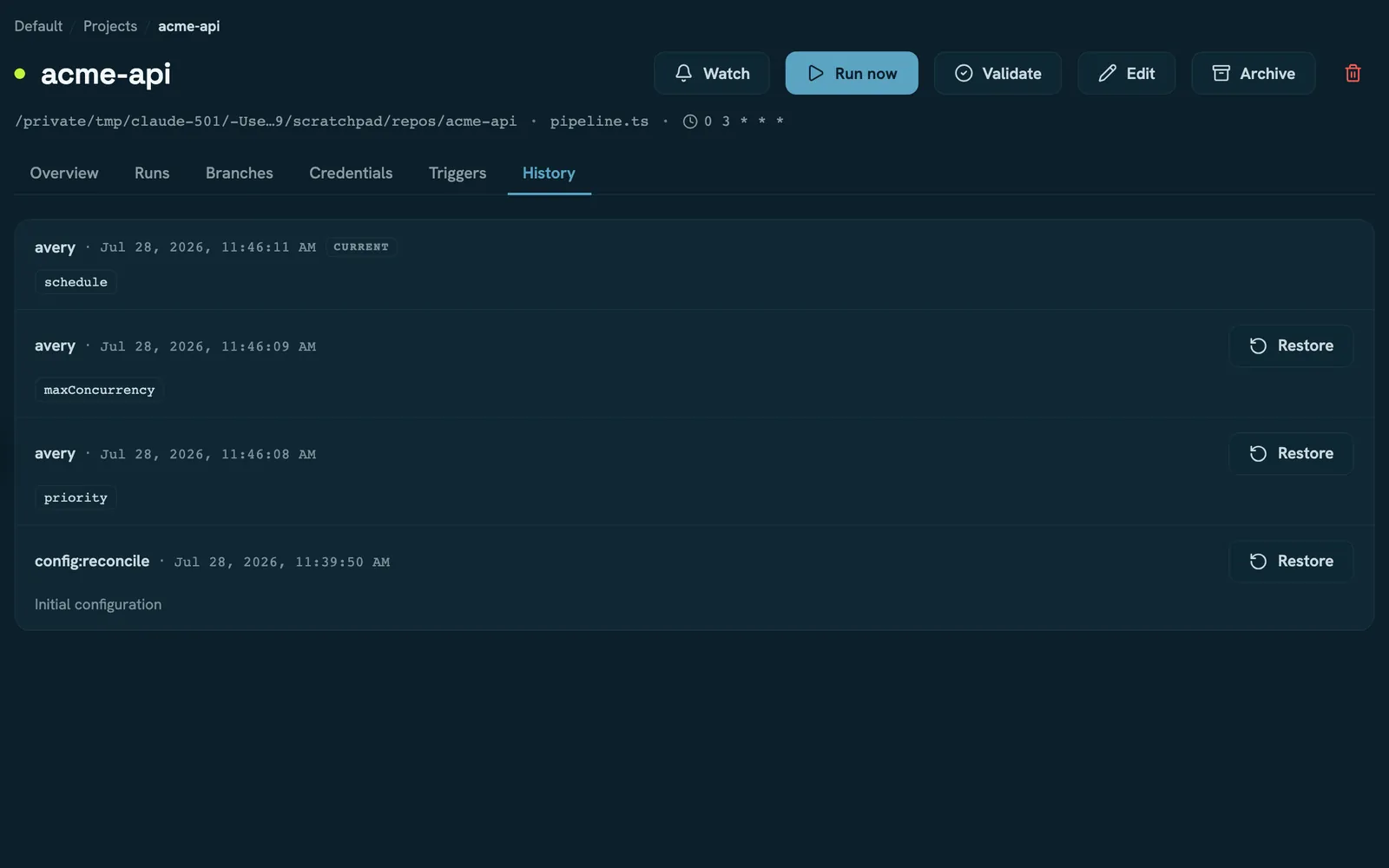Click the green status dot beside acme-api
This screenshot has height=868, width=1389.
pyautogui.click(x=20, y=74)
